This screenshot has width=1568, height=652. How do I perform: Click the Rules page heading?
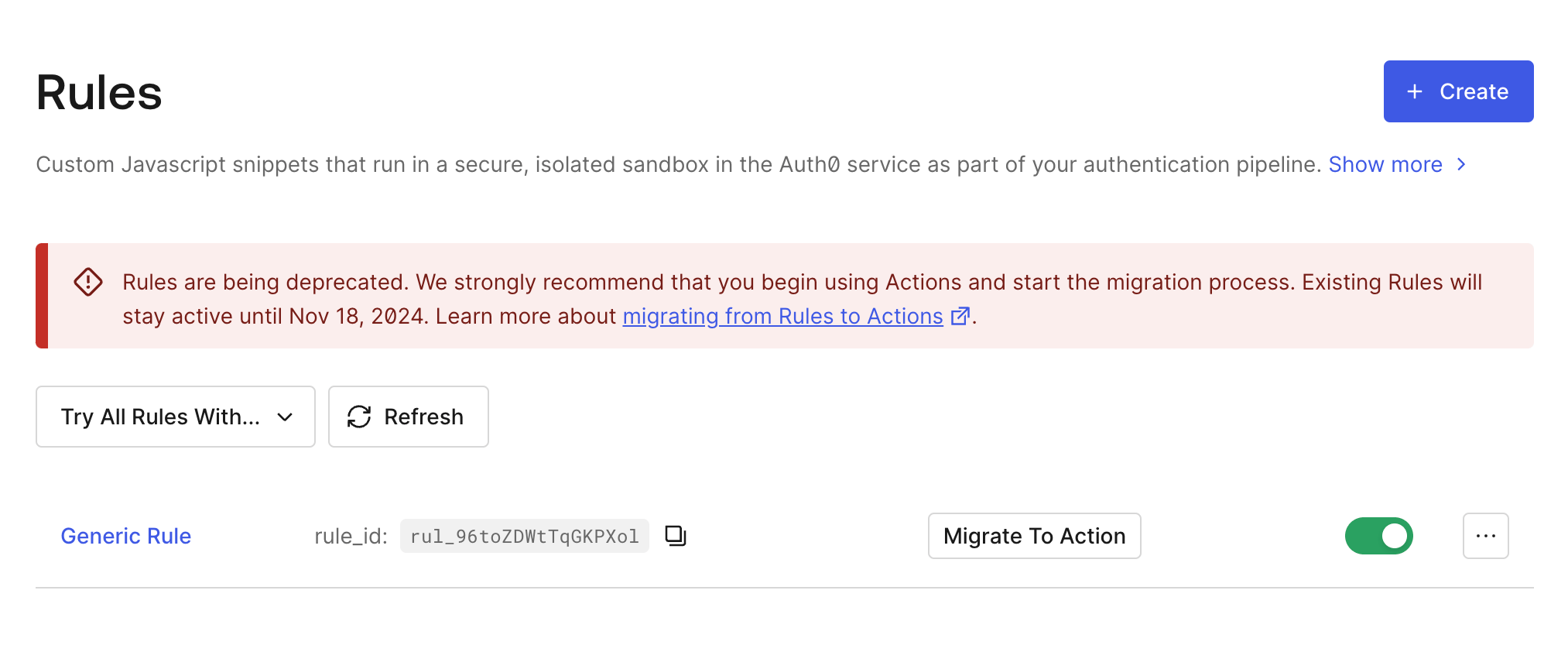coord(99,93)
